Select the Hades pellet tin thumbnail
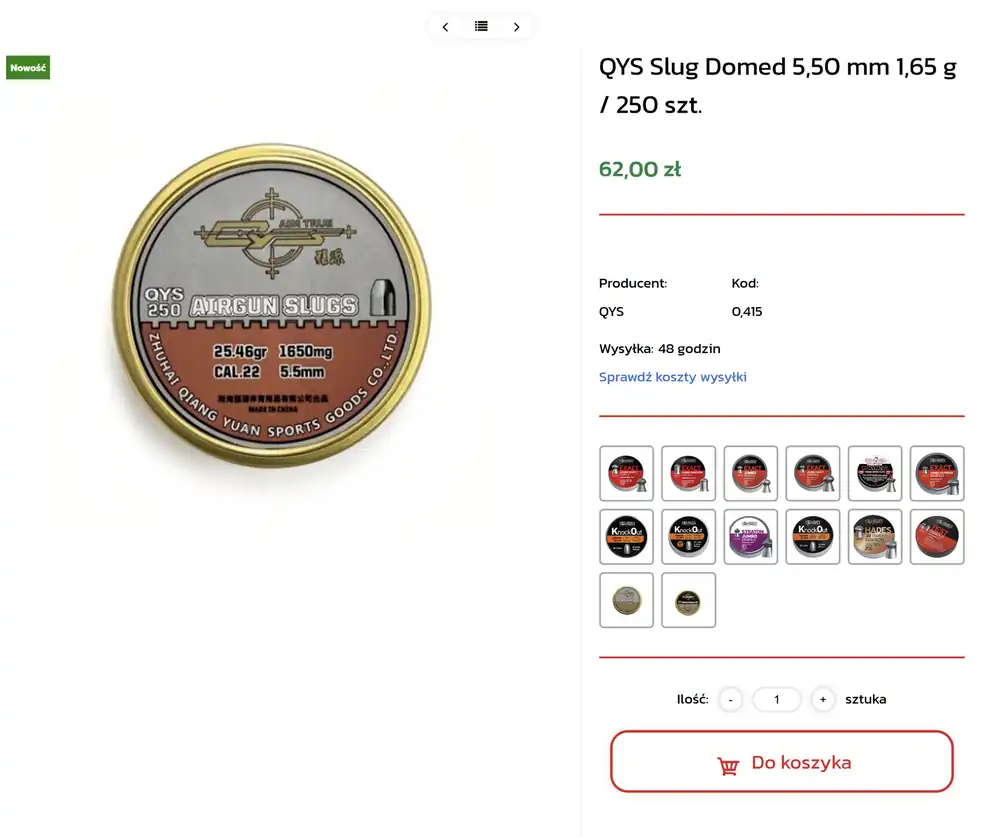This screenshot has width=1000, height=837. [x=875, y=537]
